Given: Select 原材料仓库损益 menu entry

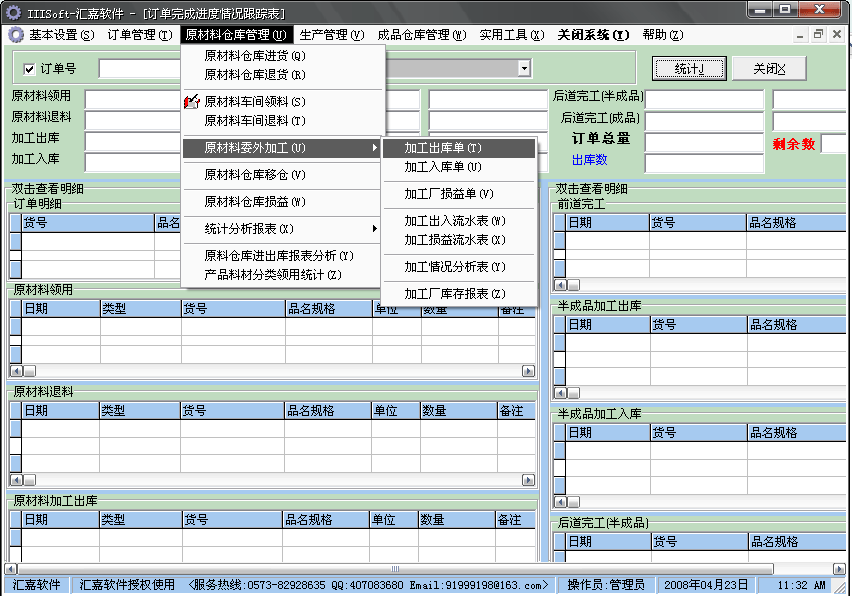Looking at the screenshot, I should click(x=283, y=202).
